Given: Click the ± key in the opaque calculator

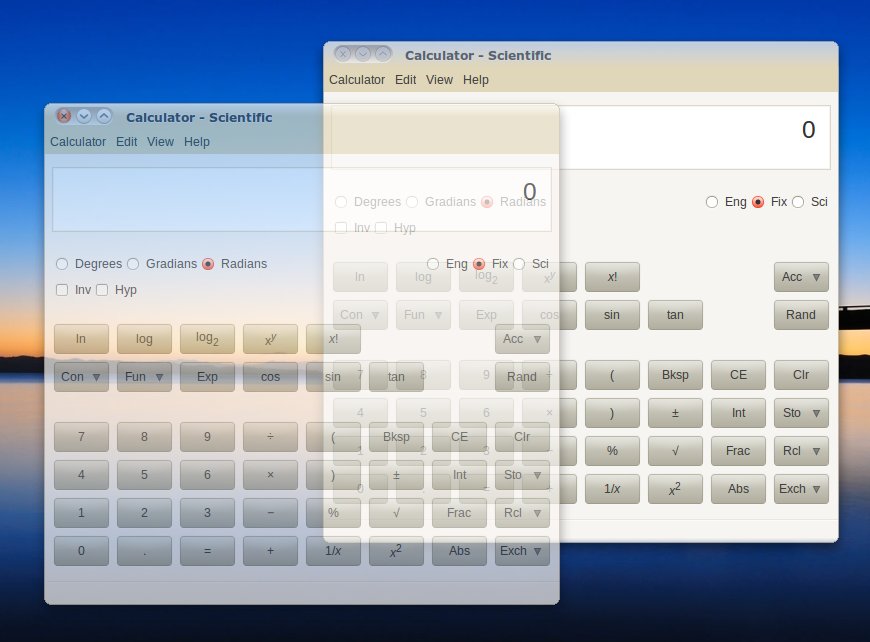Looking at the screenshot, I should (x=675, y=413).
